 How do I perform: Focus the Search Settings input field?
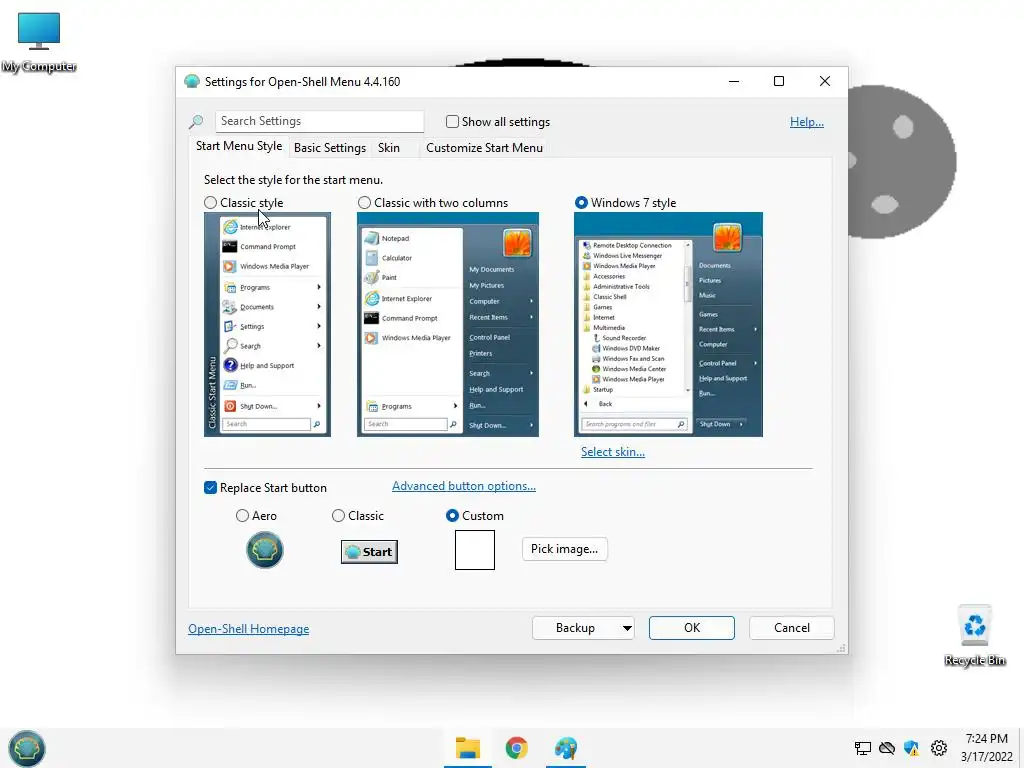(319, 121)
